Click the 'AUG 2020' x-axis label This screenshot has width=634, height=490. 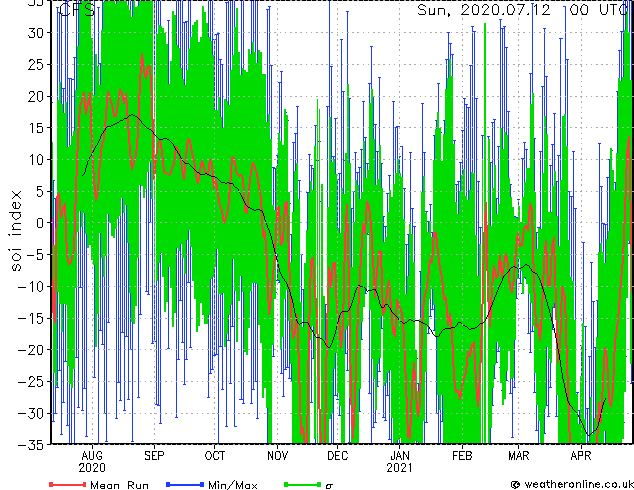92,462
